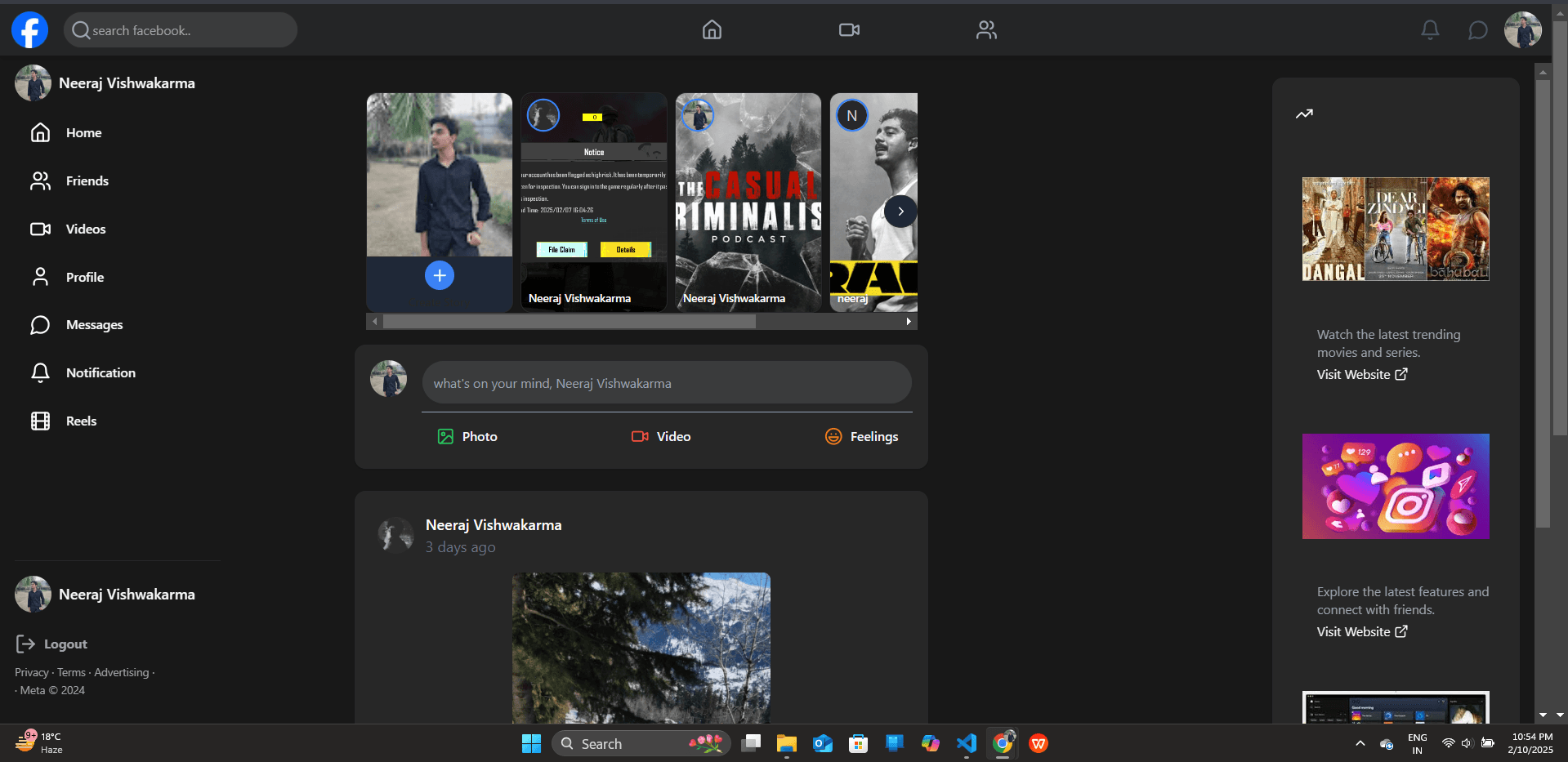Click the Facebook logo
Screen dimensions: 1568x762
[x=29, y=29]
